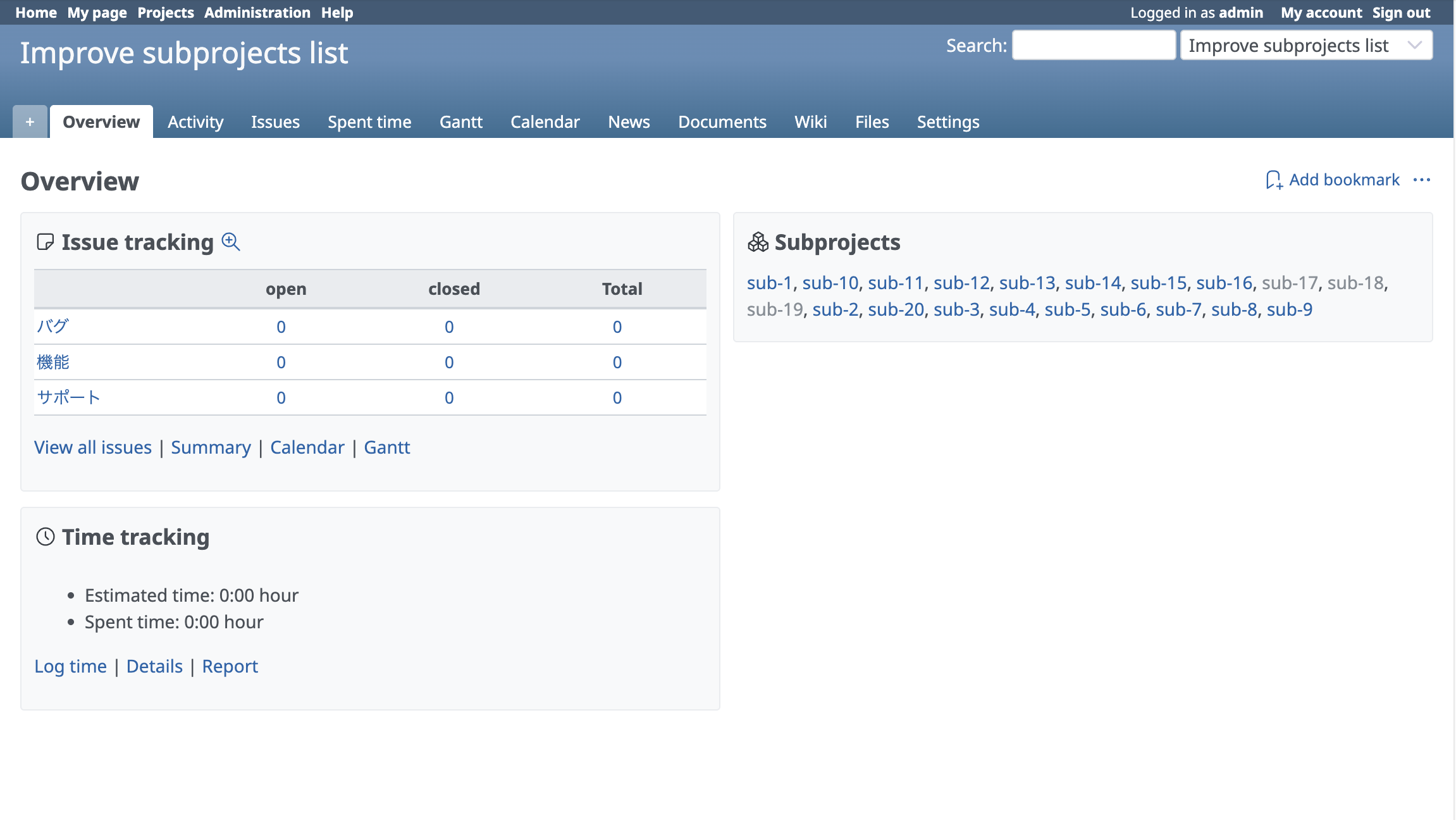
Task: Open Administration in top menu
Action: 257,13
